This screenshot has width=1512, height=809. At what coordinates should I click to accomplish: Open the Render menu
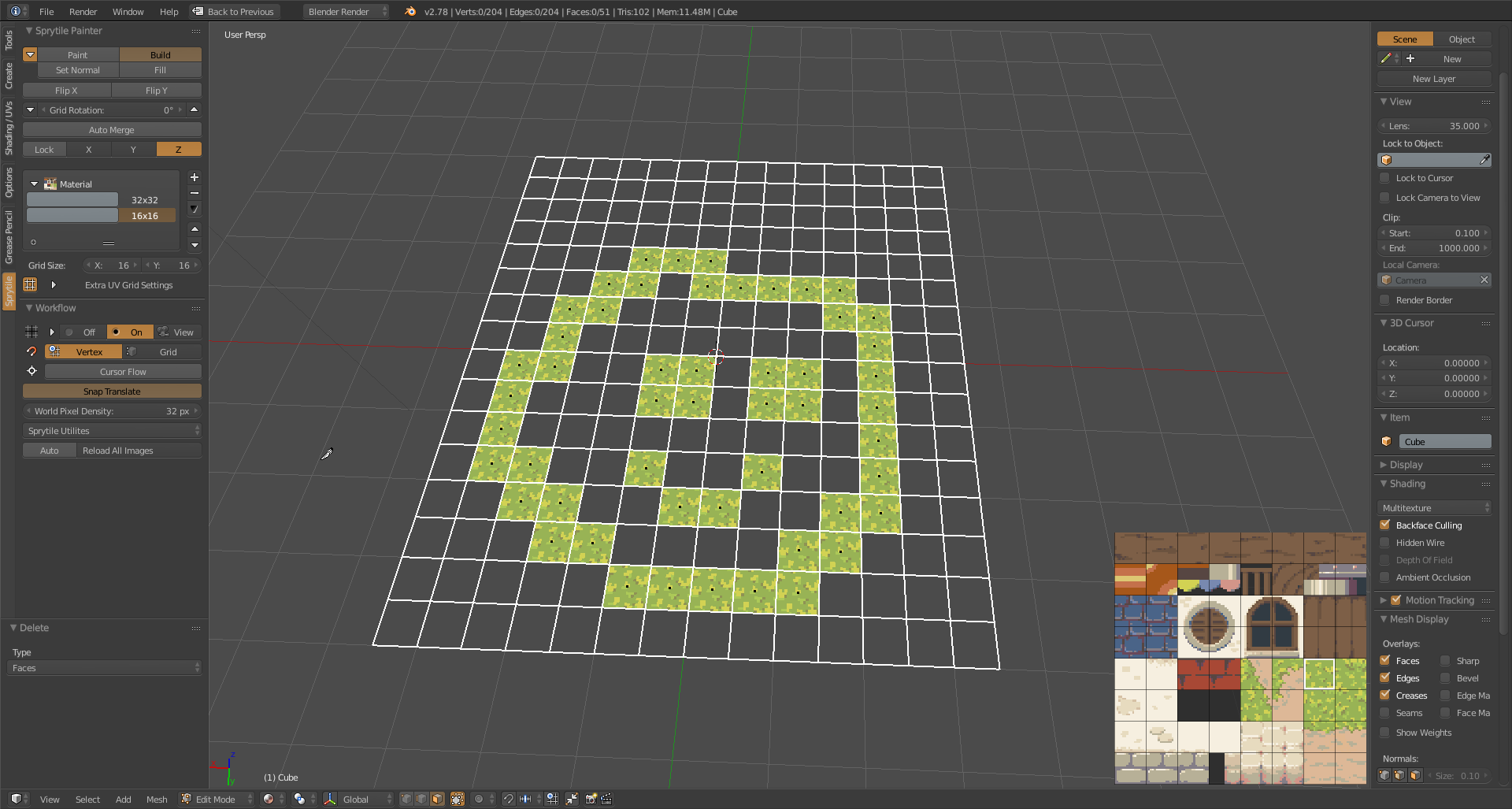coord(83,11)
